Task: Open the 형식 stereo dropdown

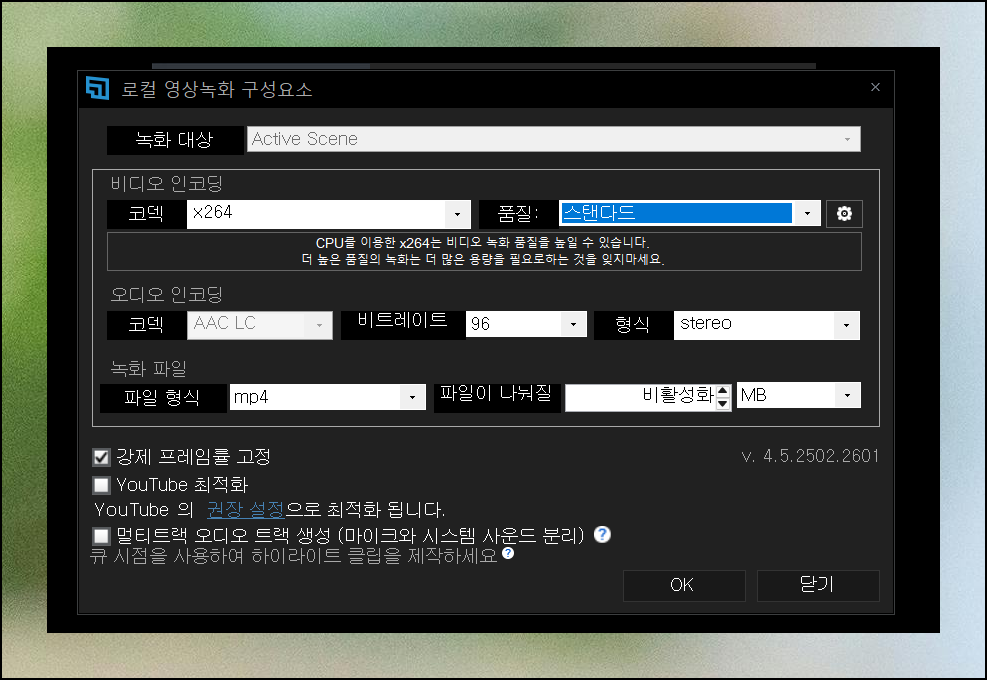Action: click(767, 326)
